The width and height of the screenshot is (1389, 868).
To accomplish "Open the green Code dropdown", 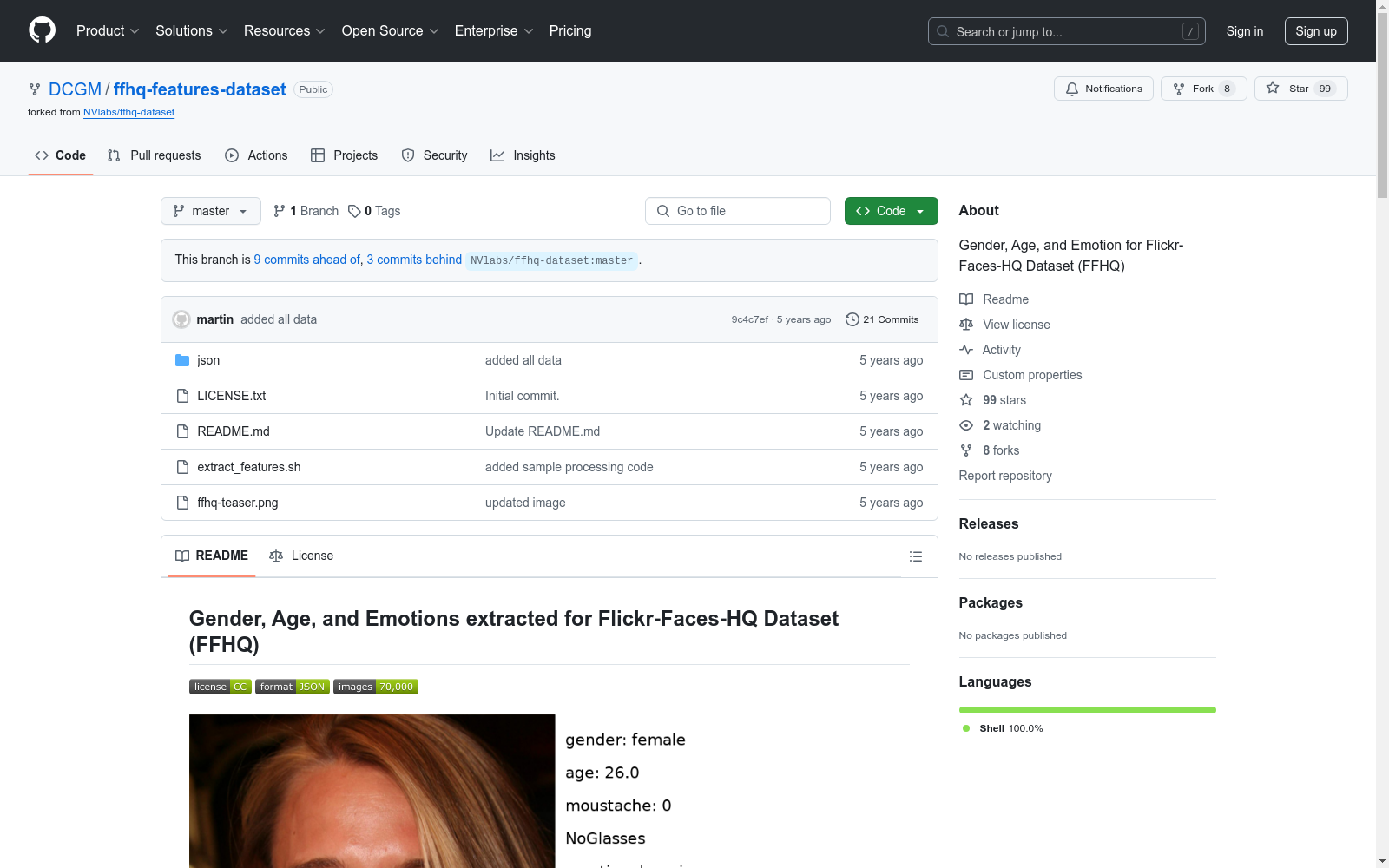I will click(x=892, y=211).
